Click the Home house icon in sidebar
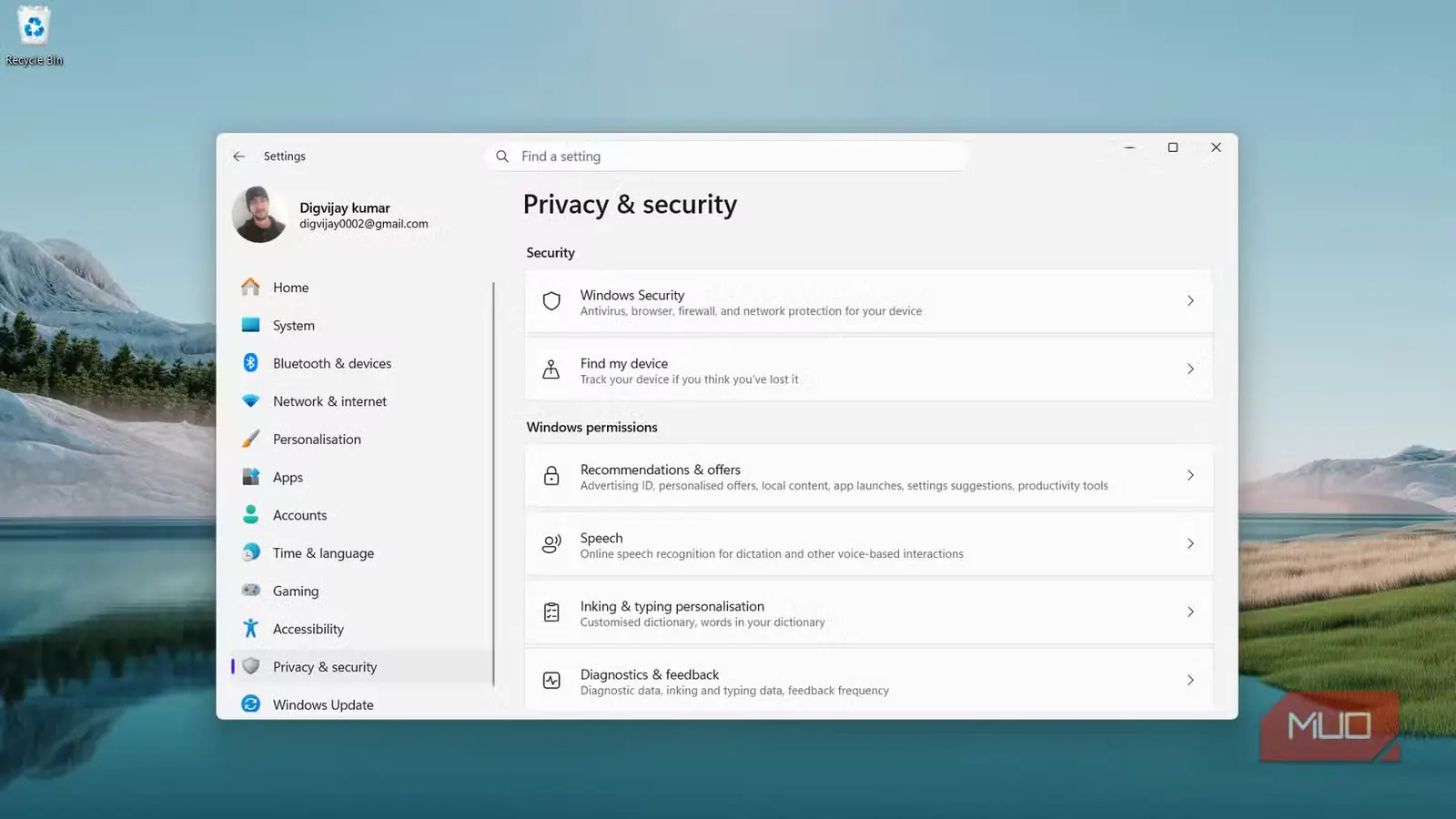 250,287
